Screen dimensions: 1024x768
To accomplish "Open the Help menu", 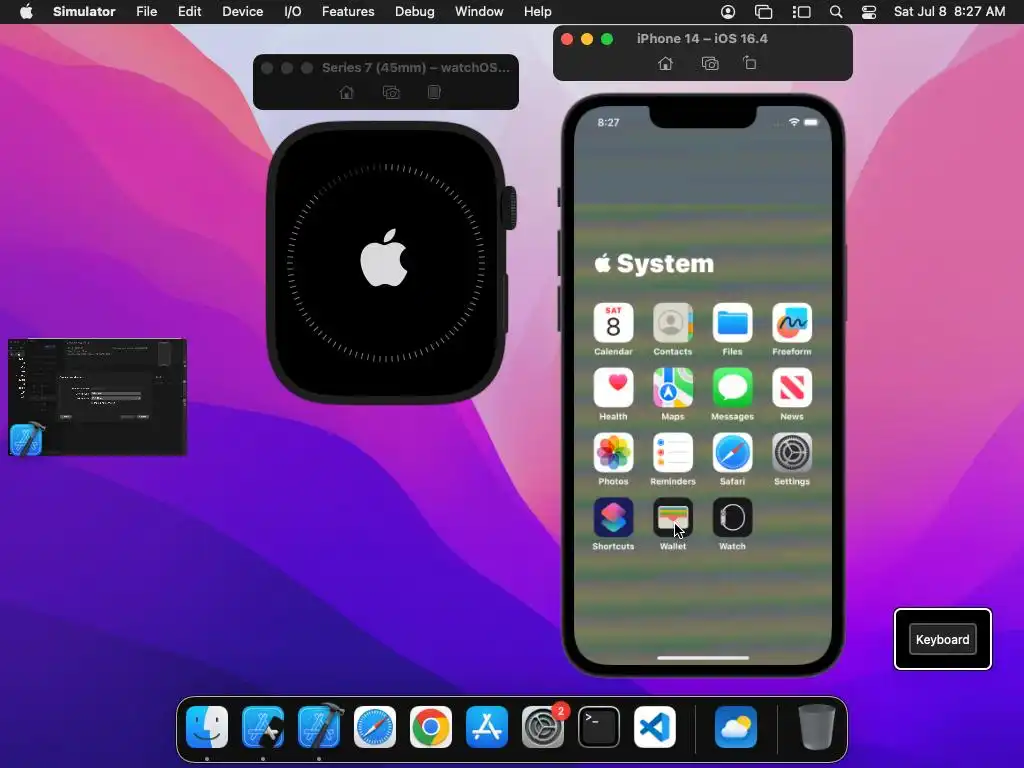I will coord(537,12).
